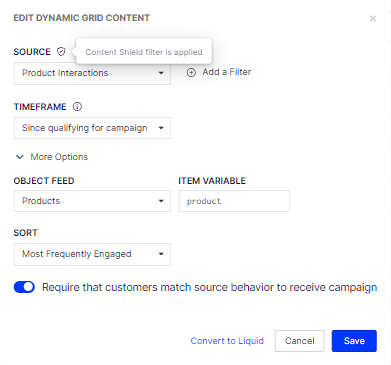This screenshot has width=391, height=365.
Task: Open the Sort dropdown
Action: pyautogui.click(x=92, y=254)
